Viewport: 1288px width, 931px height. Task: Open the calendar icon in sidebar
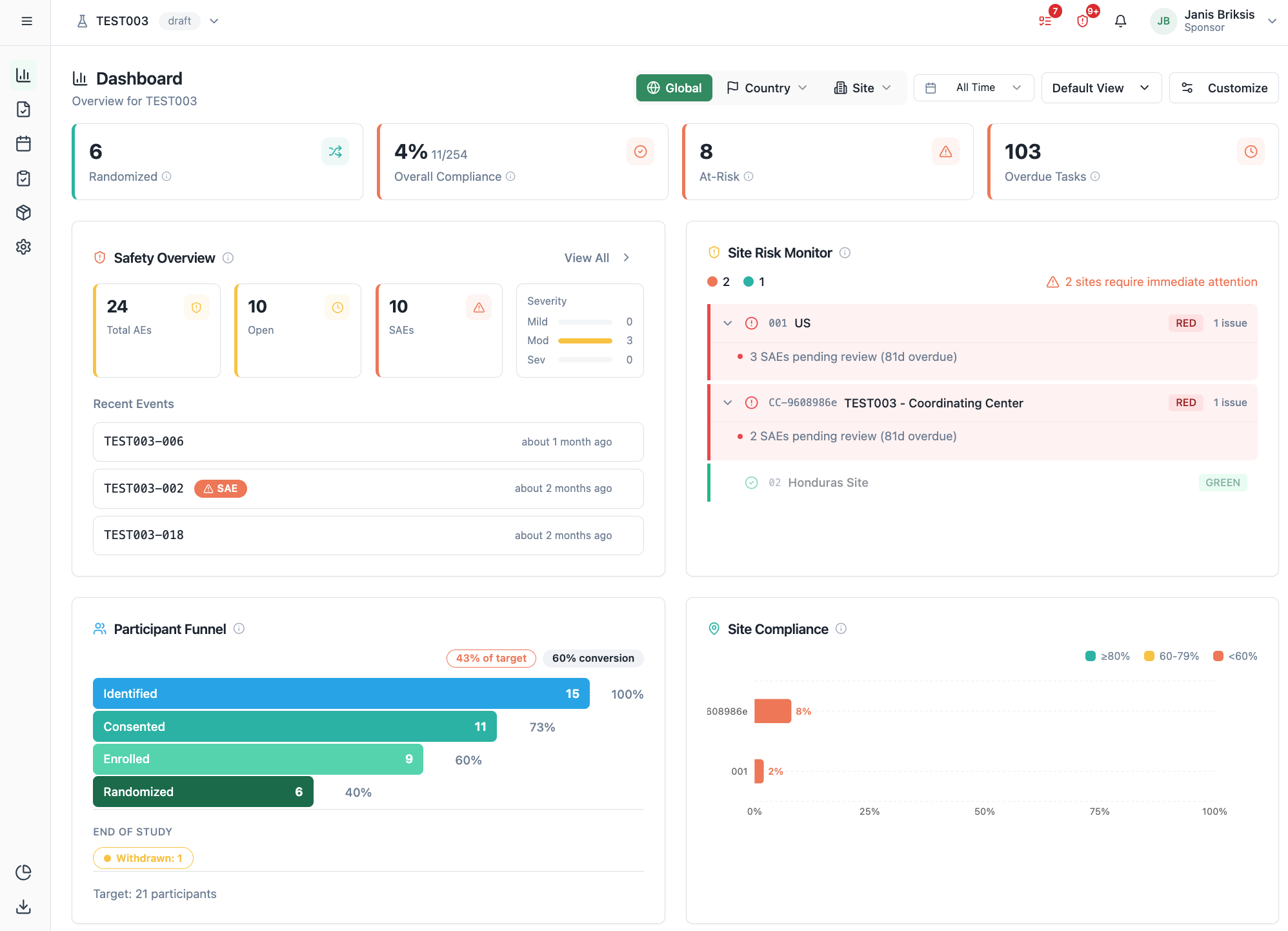pyautogui.click(x=24, y=143)
